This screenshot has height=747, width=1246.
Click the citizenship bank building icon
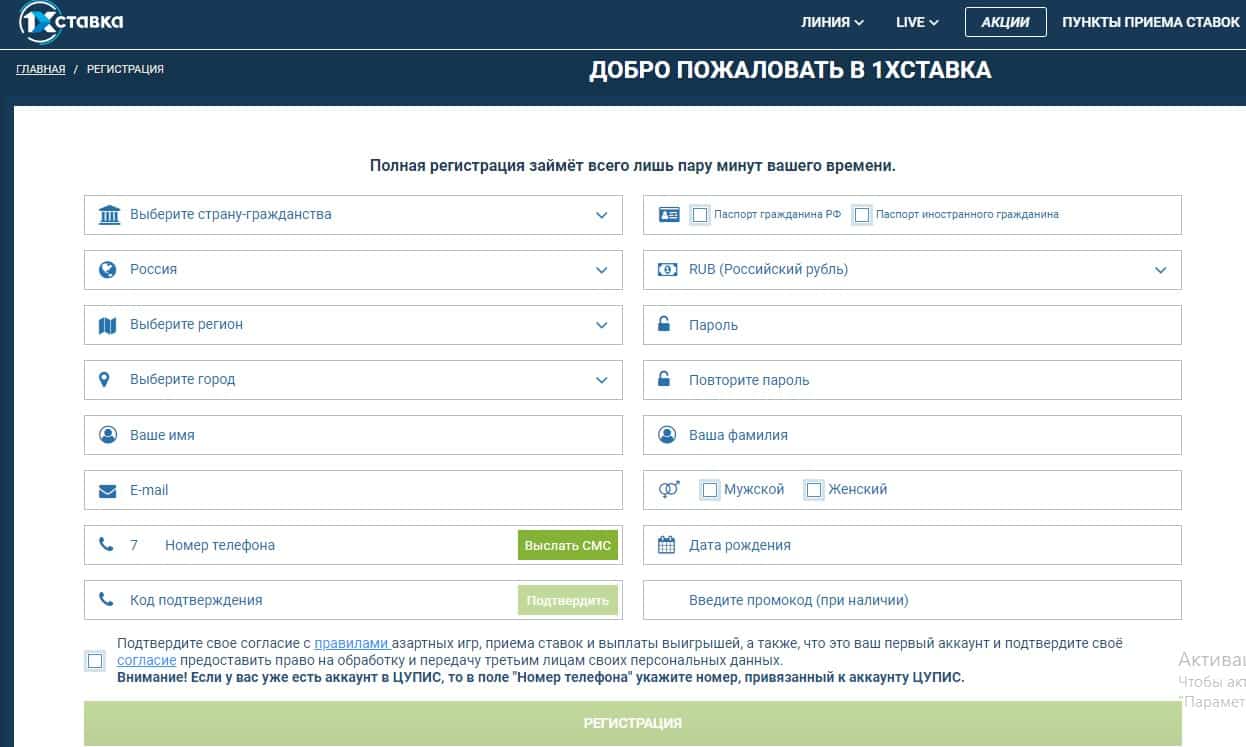tap(109, 215)
